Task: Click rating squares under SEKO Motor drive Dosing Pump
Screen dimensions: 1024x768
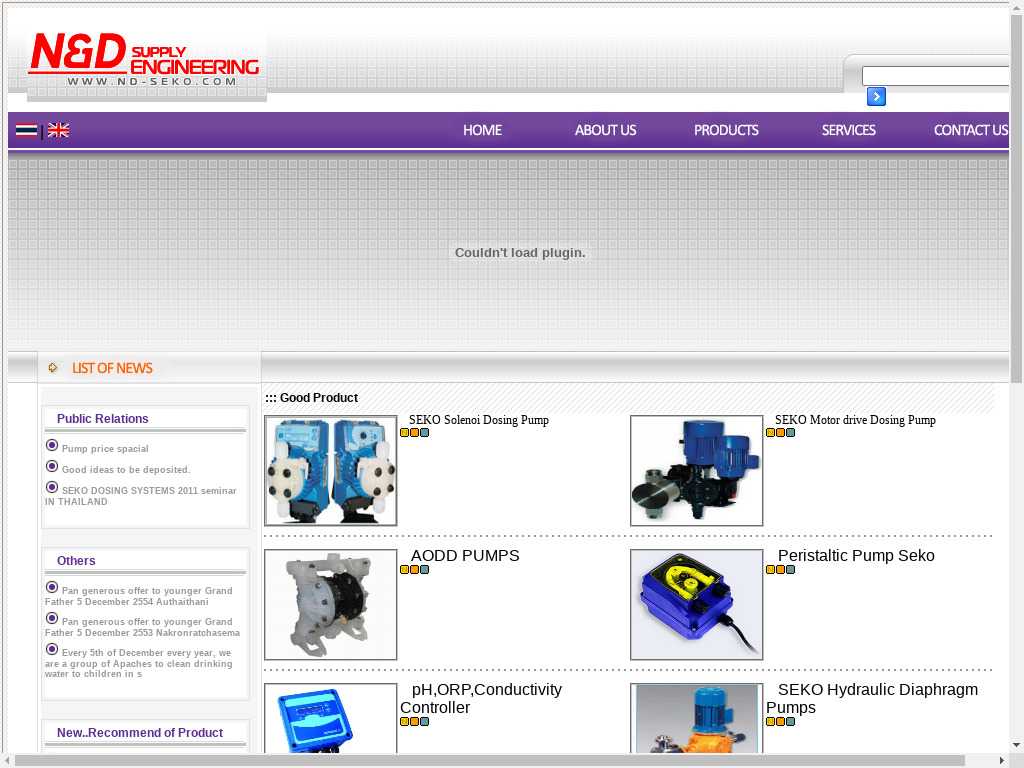Action: tap(780, 432)
